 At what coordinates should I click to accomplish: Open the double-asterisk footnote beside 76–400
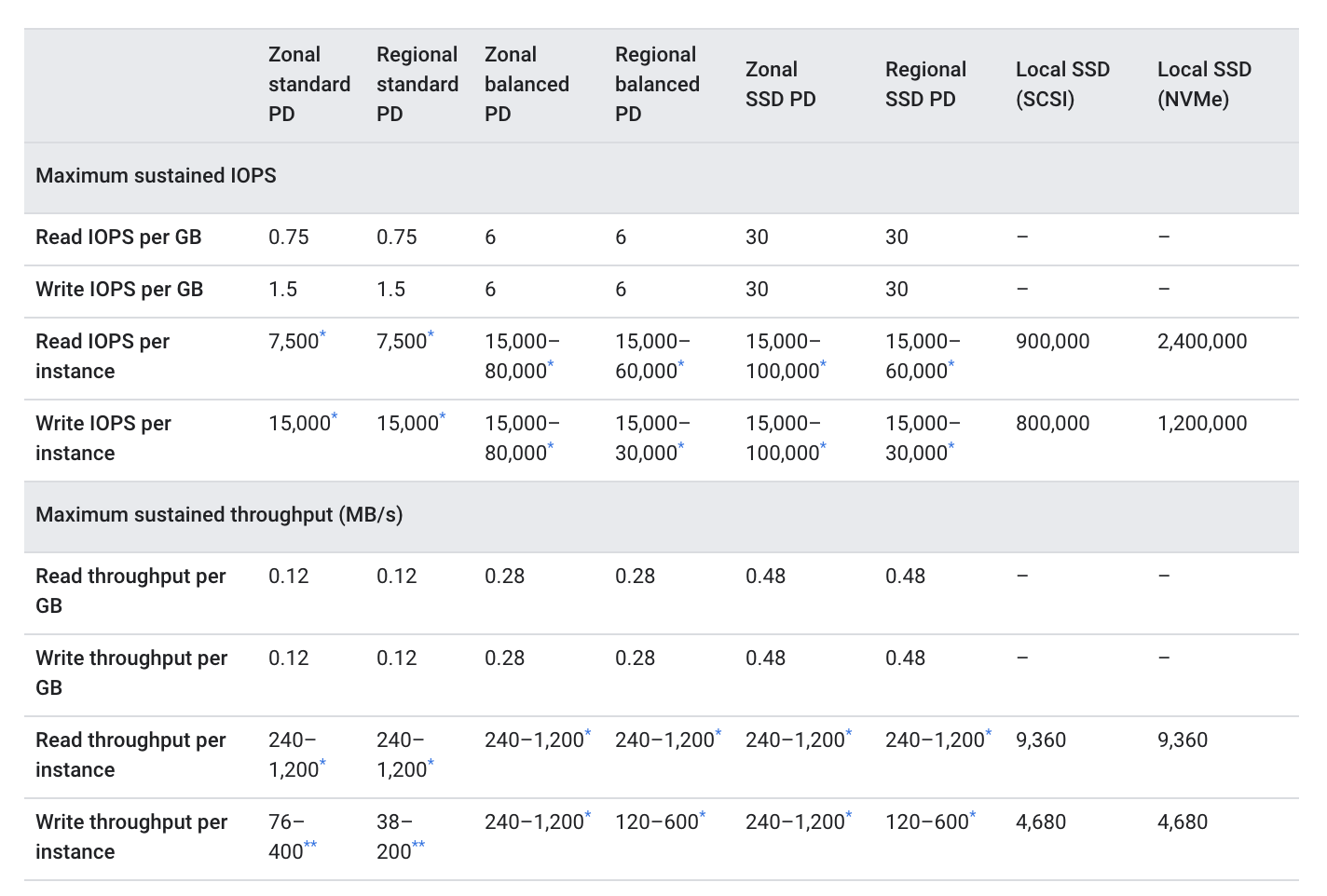(310, 845)
